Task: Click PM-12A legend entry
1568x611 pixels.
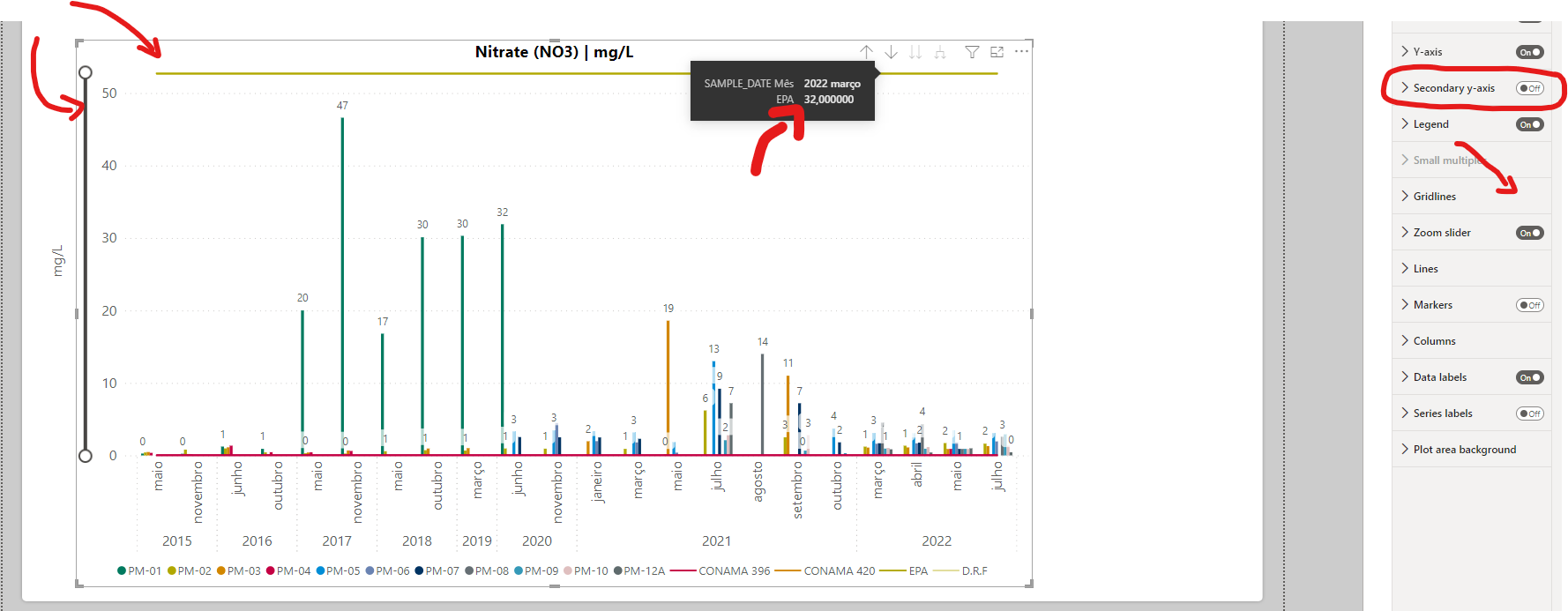Action: tap(639, 571)
